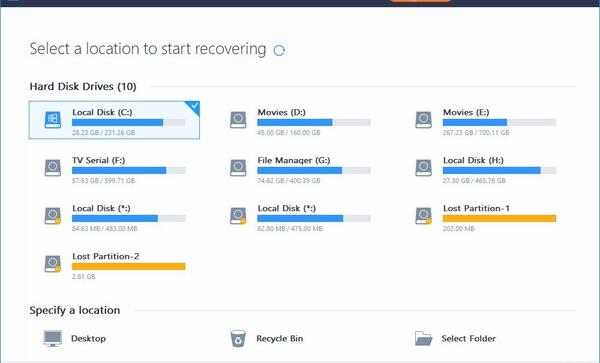Click the size text 74.62 GB / 400.39 GB
The image size is (600, 363).
point(289,181)
